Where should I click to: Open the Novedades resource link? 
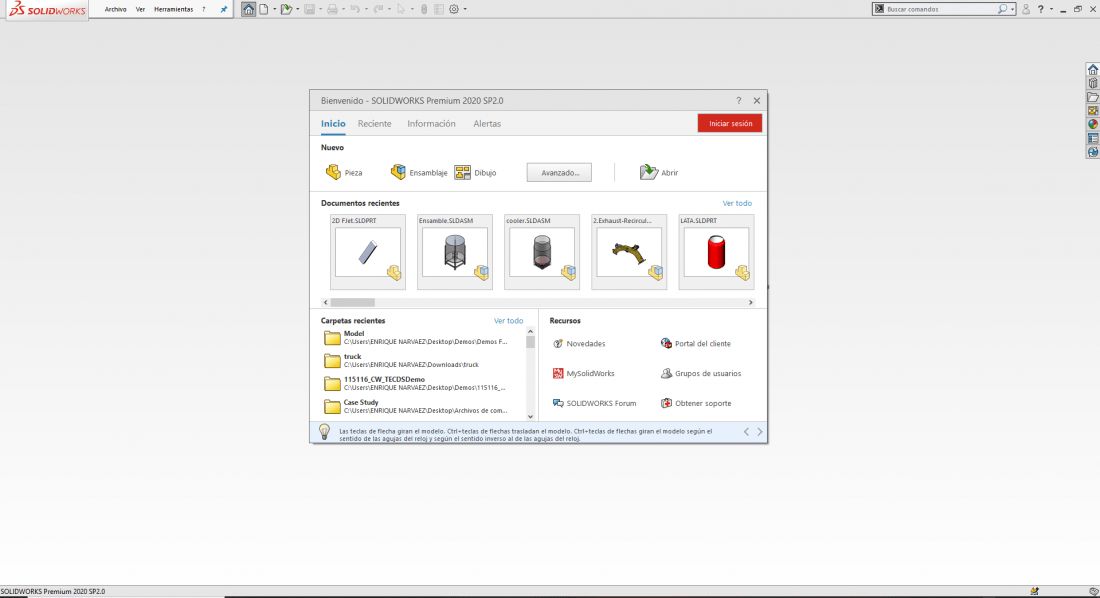(579, 344)
